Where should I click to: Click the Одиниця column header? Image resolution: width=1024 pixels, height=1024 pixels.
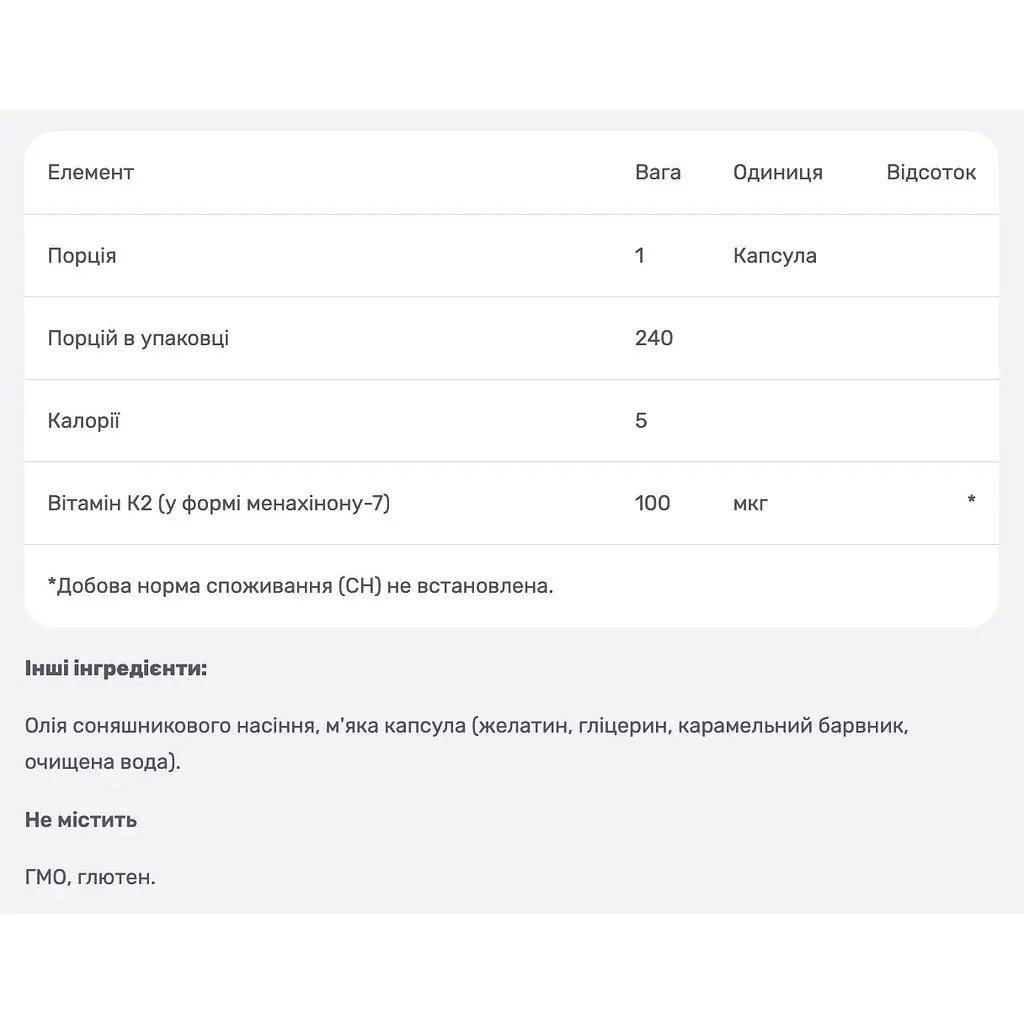coord(778,172)
